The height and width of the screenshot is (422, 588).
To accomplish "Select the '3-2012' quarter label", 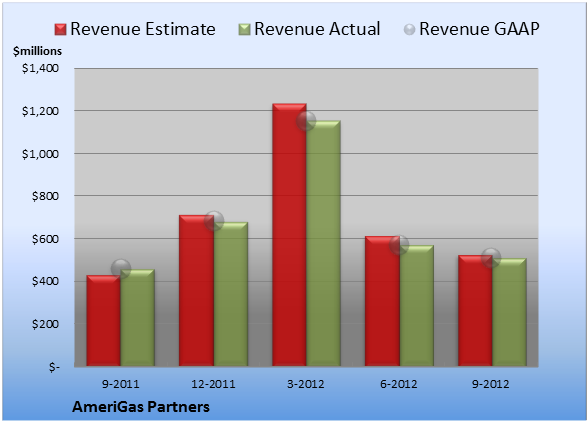I will tap(306, 384).
